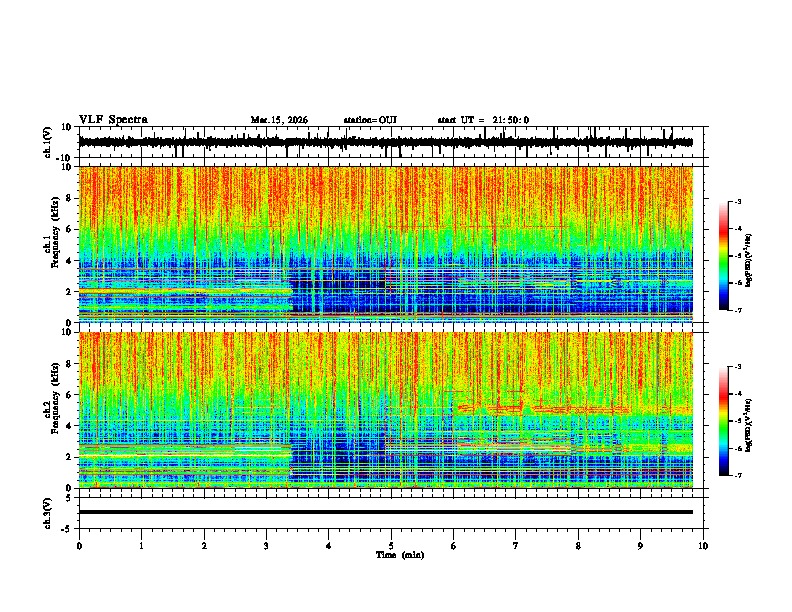Click the "ch.3(V)" axis label
Viewport: 792px width, 612px height.
[48, 513]
